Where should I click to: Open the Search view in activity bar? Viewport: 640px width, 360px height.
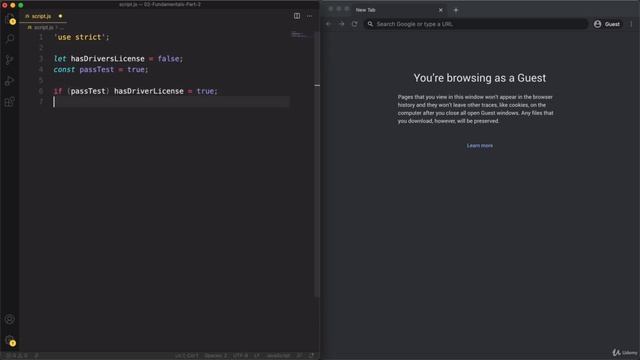[10, 39]
